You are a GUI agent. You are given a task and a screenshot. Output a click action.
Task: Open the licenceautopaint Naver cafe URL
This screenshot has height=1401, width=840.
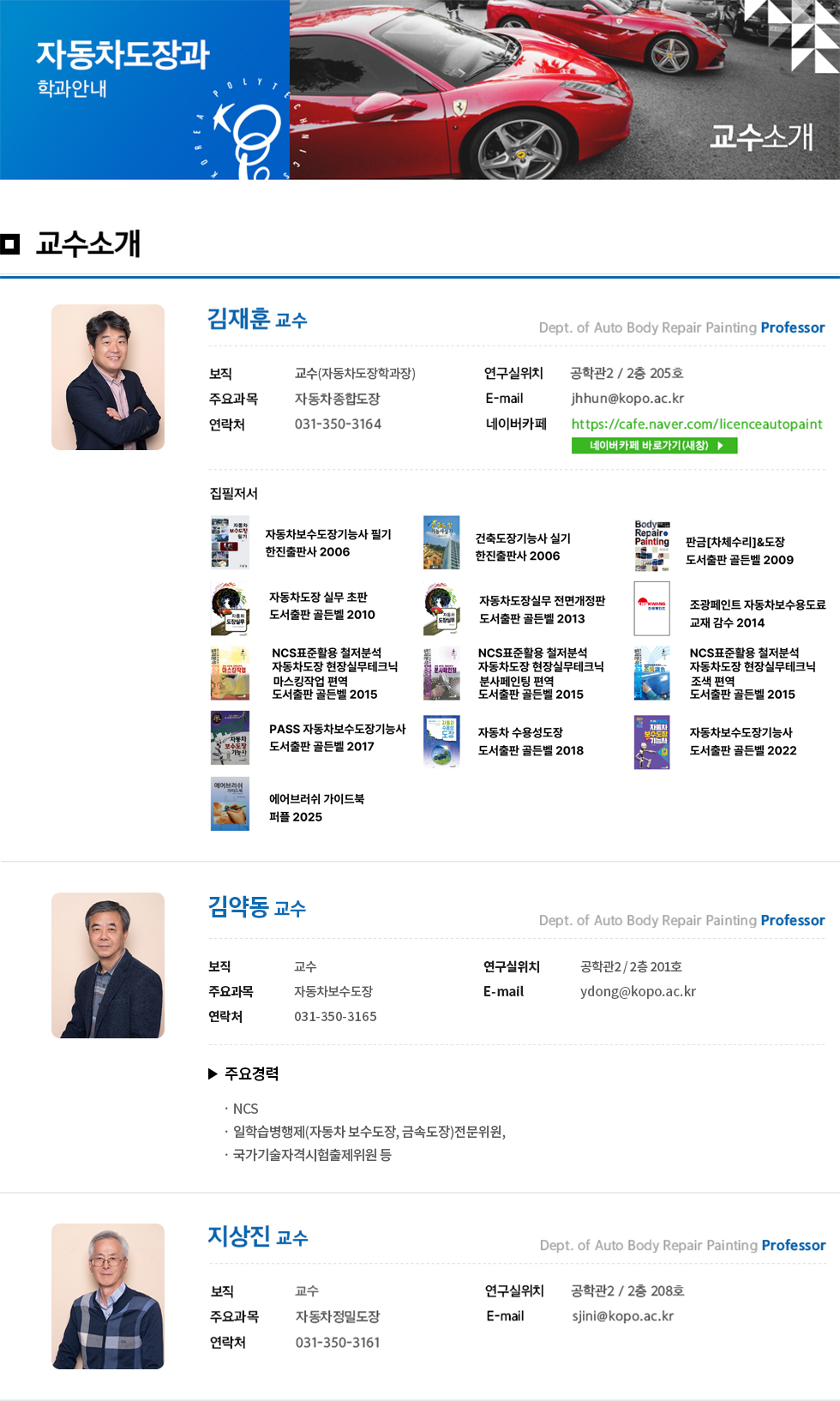point(696,424)
